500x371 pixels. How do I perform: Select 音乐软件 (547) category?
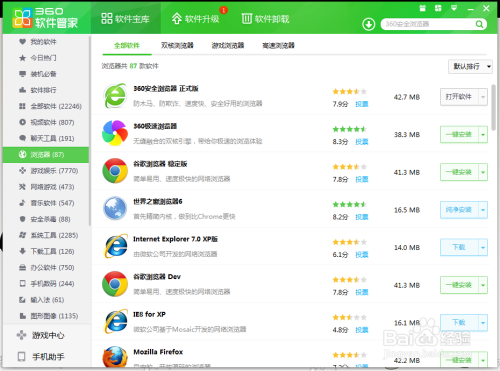[46, 203]
